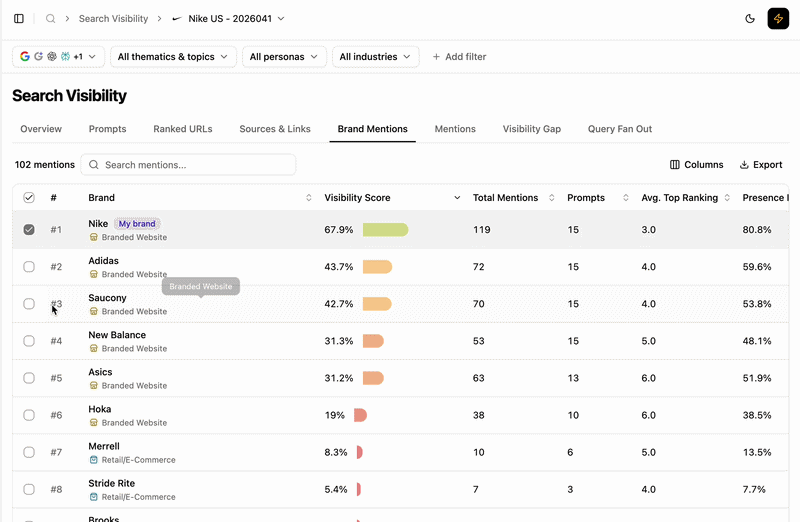The height and width of the screenshot is (522, 800).
Task: Check the Merrell row checkbox
Action: [x=29, y=452]
